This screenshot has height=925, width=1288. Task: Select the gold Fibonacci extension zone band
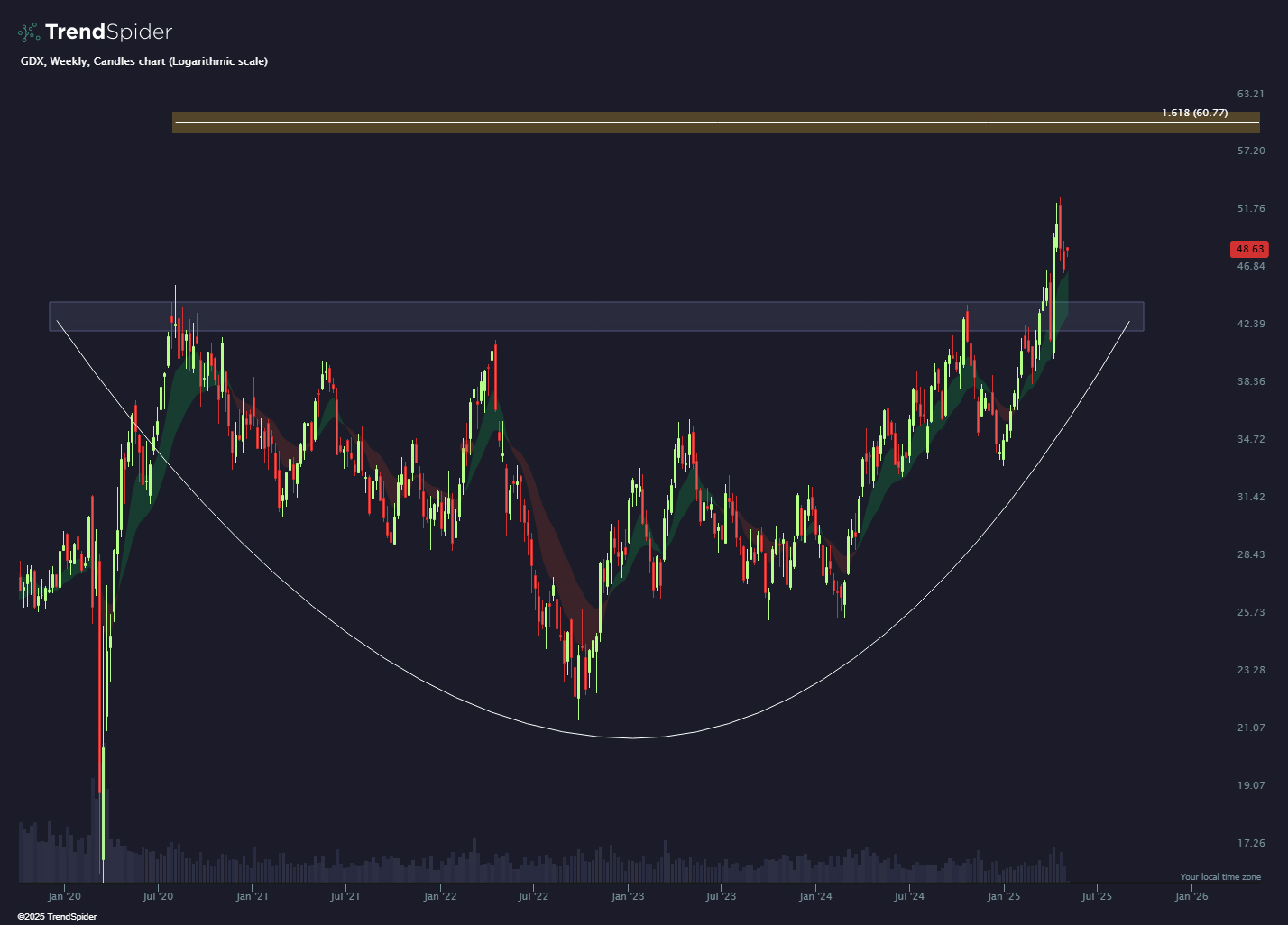[x=716, y=122]
